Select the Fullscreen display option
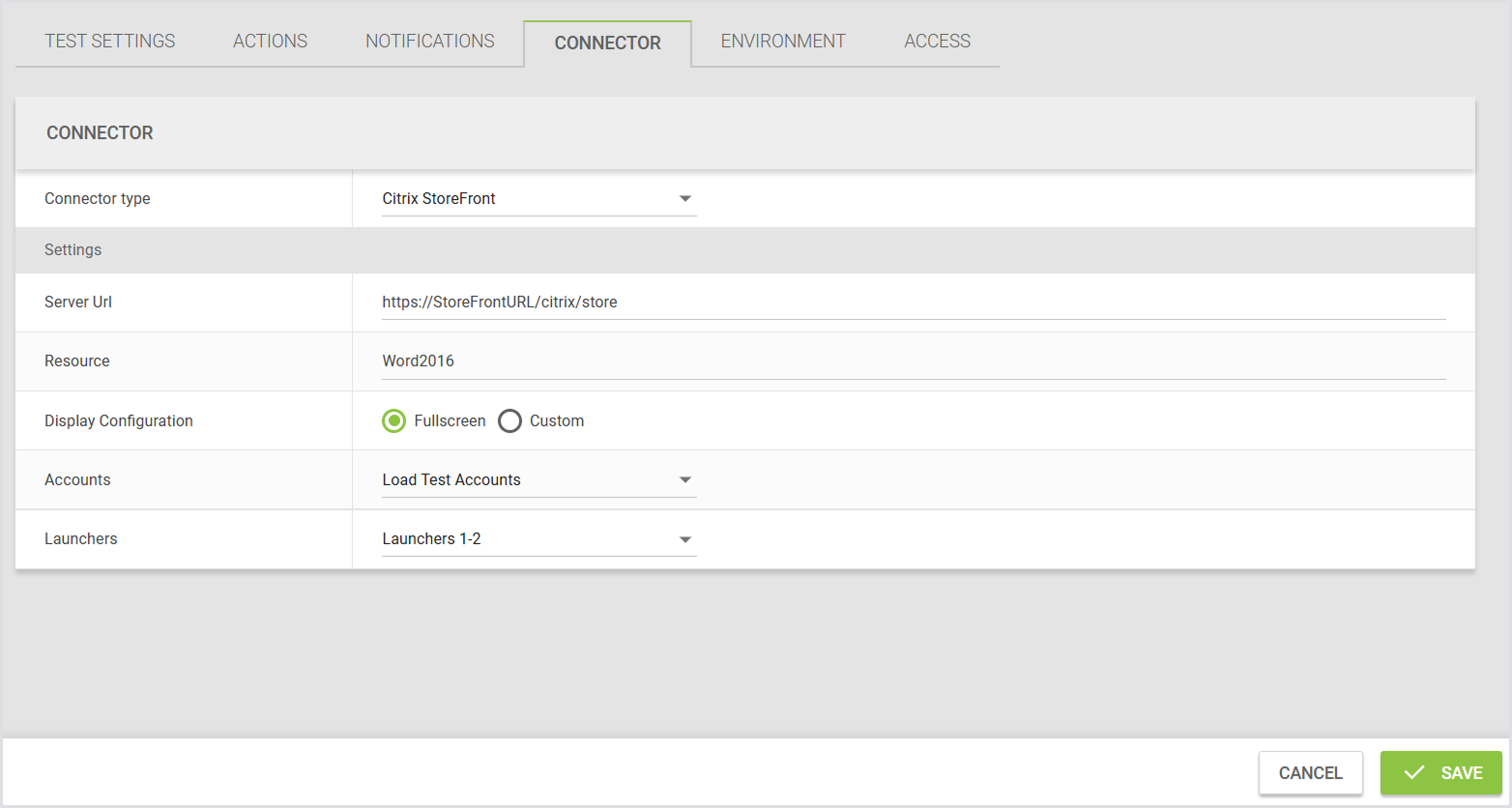Image resolution: width=1512 pixels, height=808 pixels. pyautogui.click(x=394, y=421)
